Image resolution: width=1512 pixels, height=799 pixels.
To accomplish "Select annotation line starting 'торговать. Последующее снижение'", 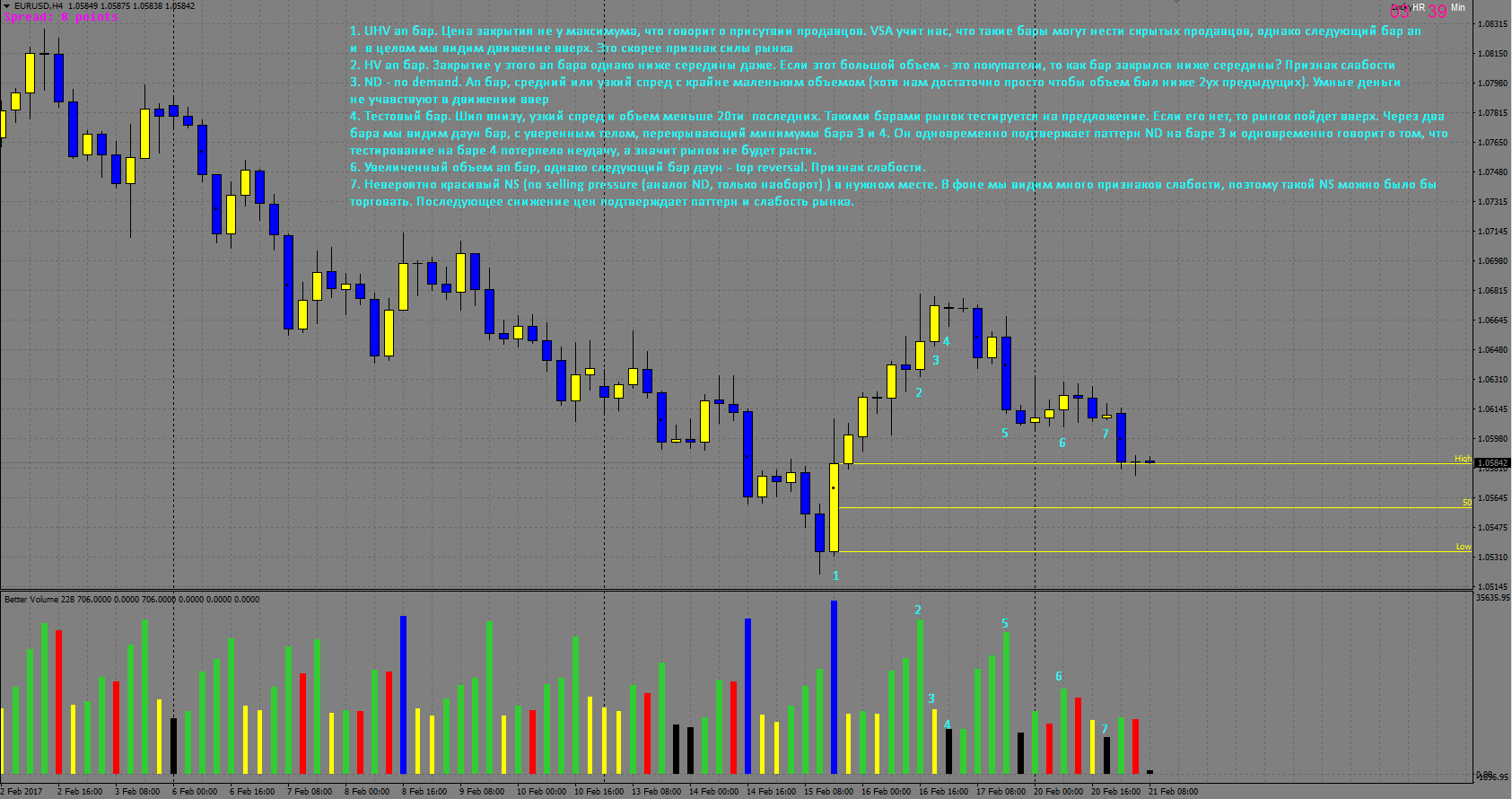I will (602, 201).
